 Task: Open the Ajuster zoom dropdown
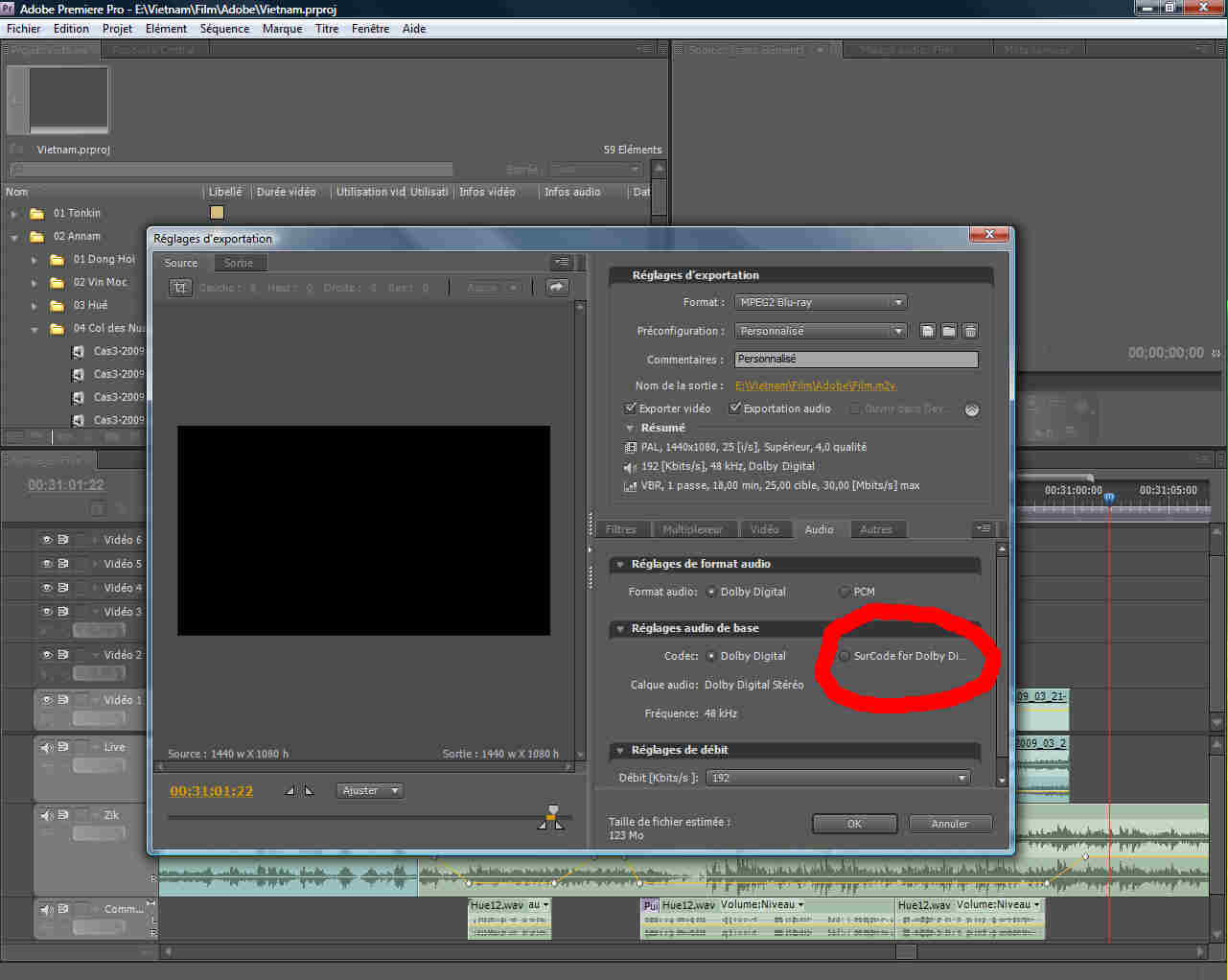point(370,791)
